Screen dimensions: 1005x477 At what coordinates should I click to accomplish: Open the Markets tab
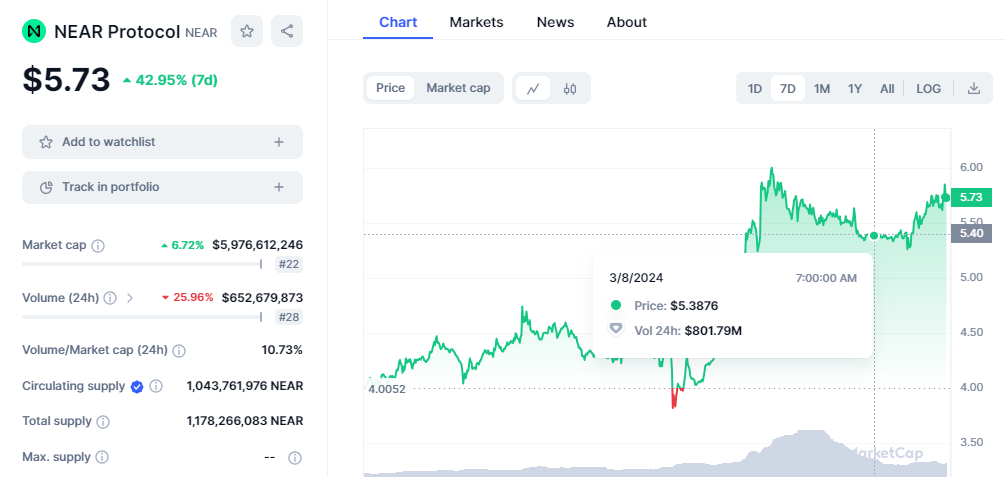(476, 22)
